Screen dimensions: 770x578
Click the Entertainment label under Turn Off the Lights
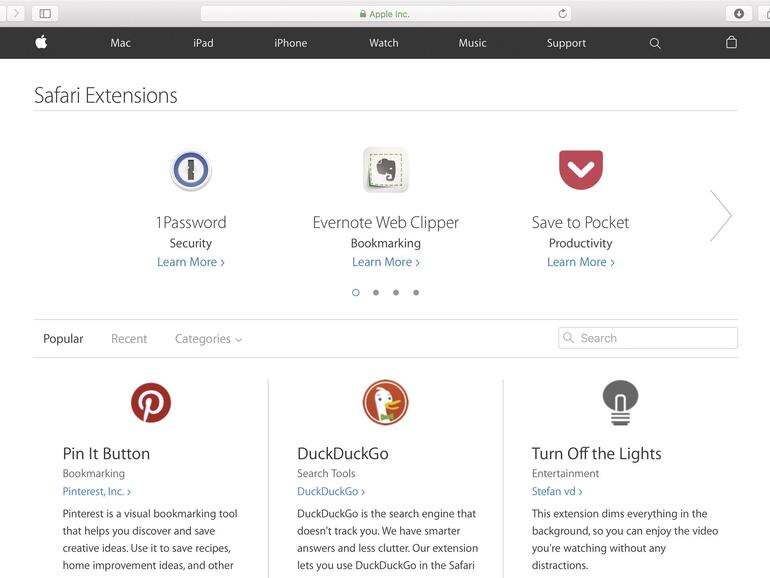[x=565, y=473]
